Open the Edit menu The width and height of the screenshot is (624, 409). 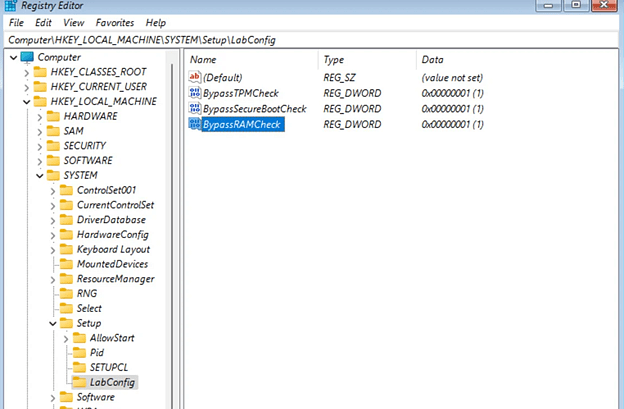click(x=43, y=23)
